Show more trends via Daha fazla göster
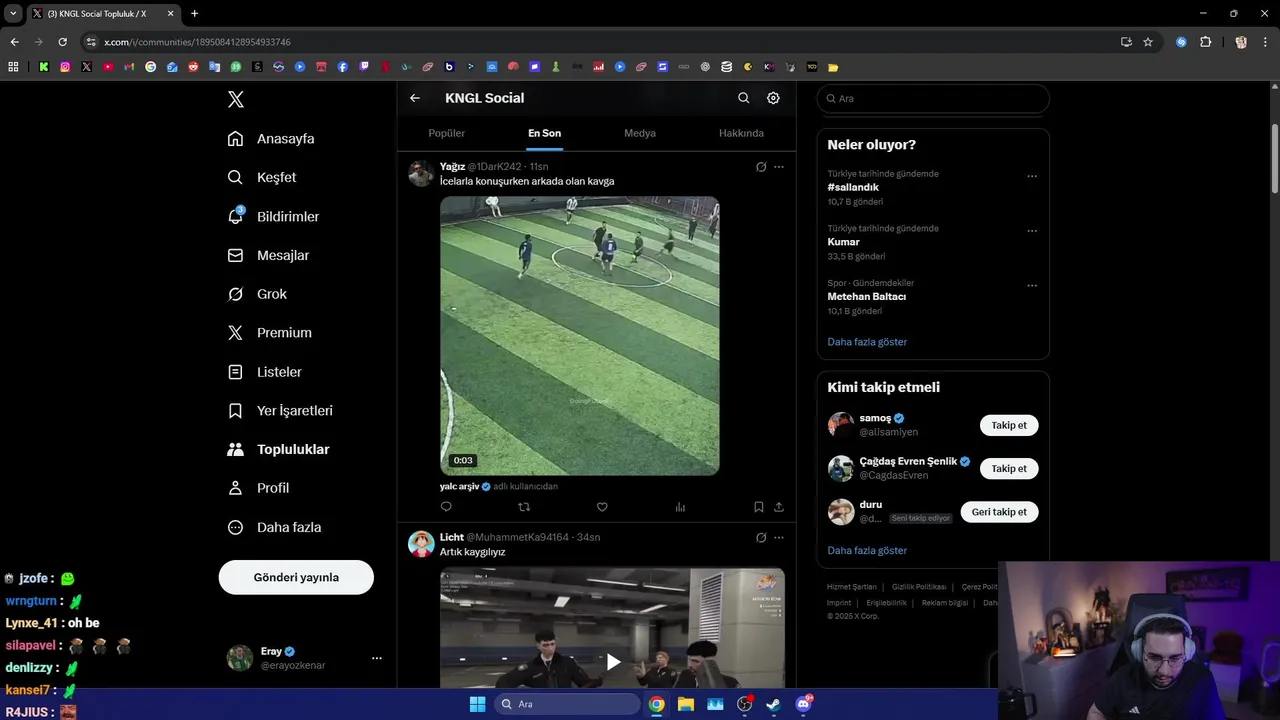This screenshot has height=720, width=1280. pos(867,342)
